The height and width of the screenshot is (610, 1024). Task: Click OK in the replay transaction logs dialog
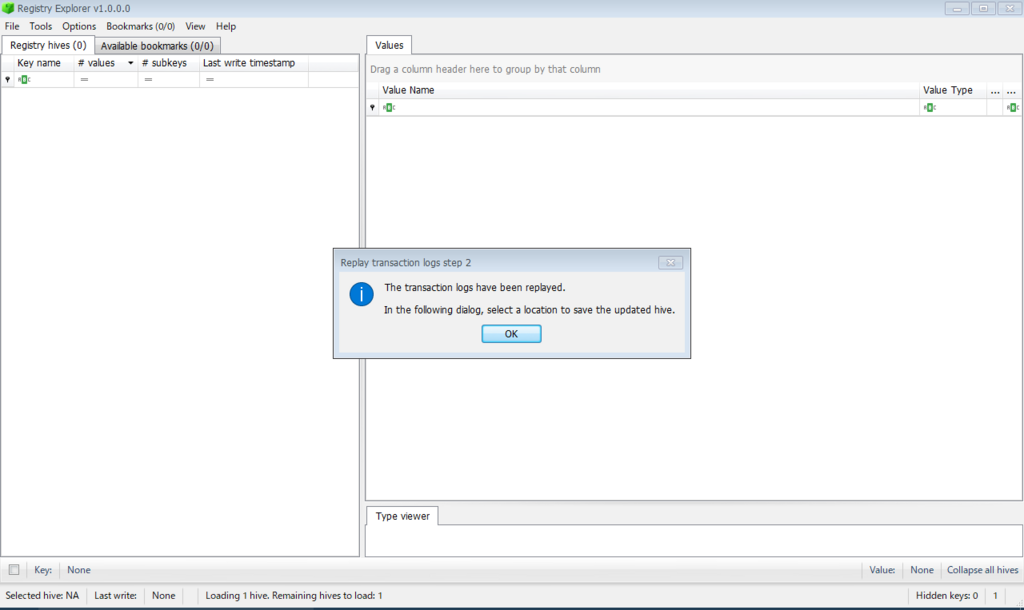(x=511, y=334)
